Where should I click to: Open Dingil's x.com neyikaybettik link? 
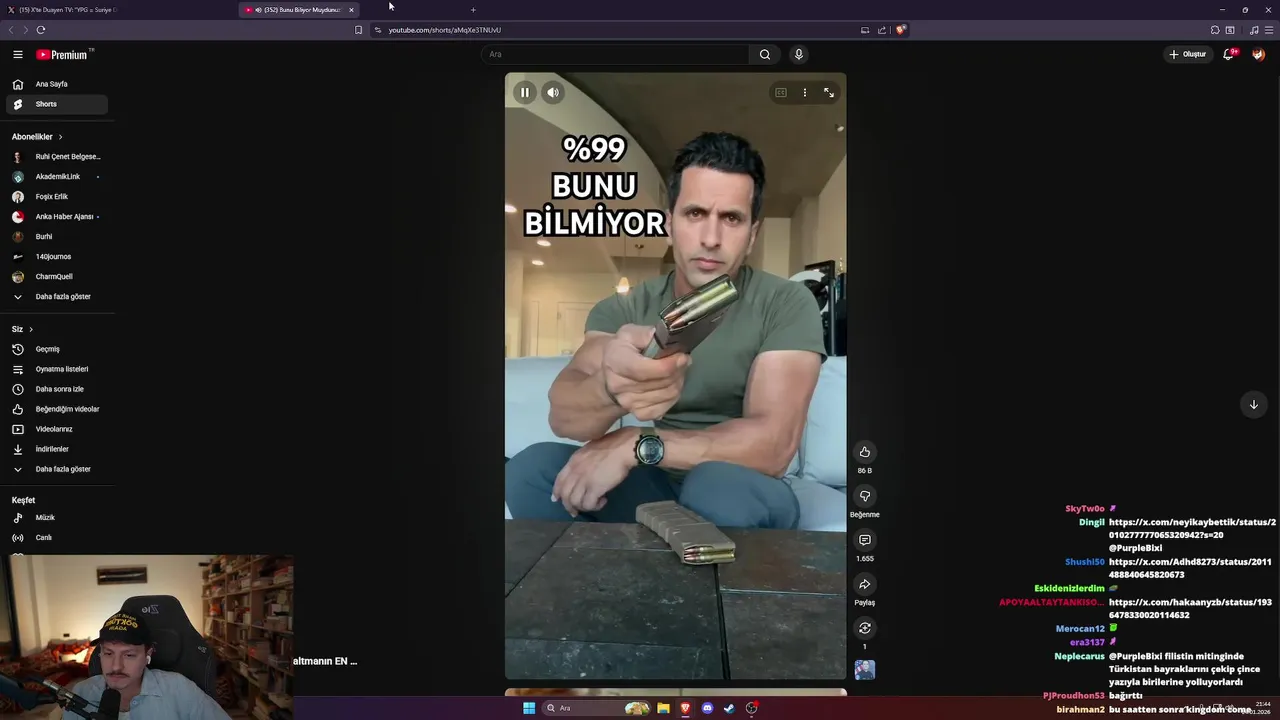(1192, 528)
